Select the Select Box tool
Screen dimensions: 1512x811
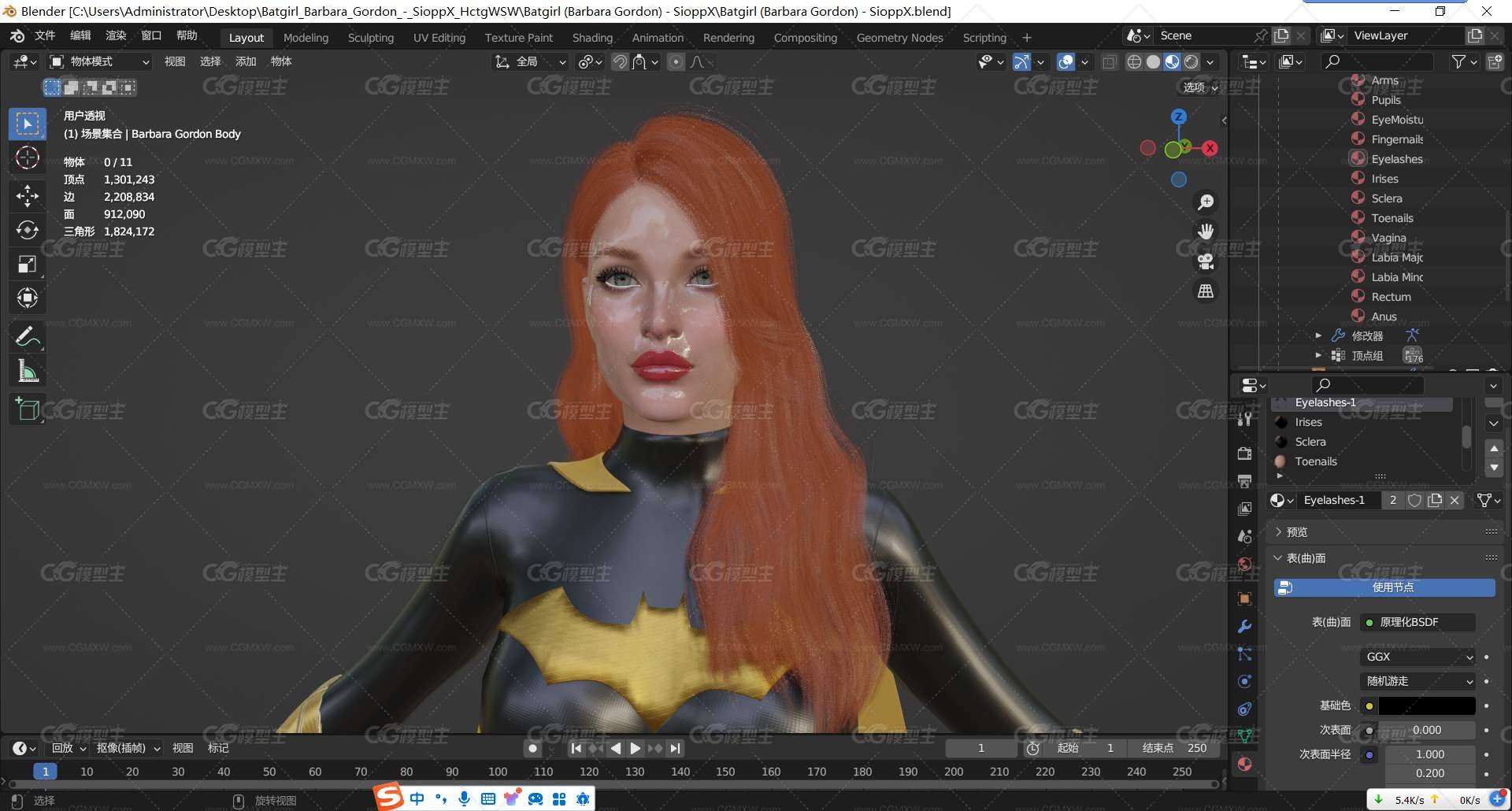(x=28, y=124)
